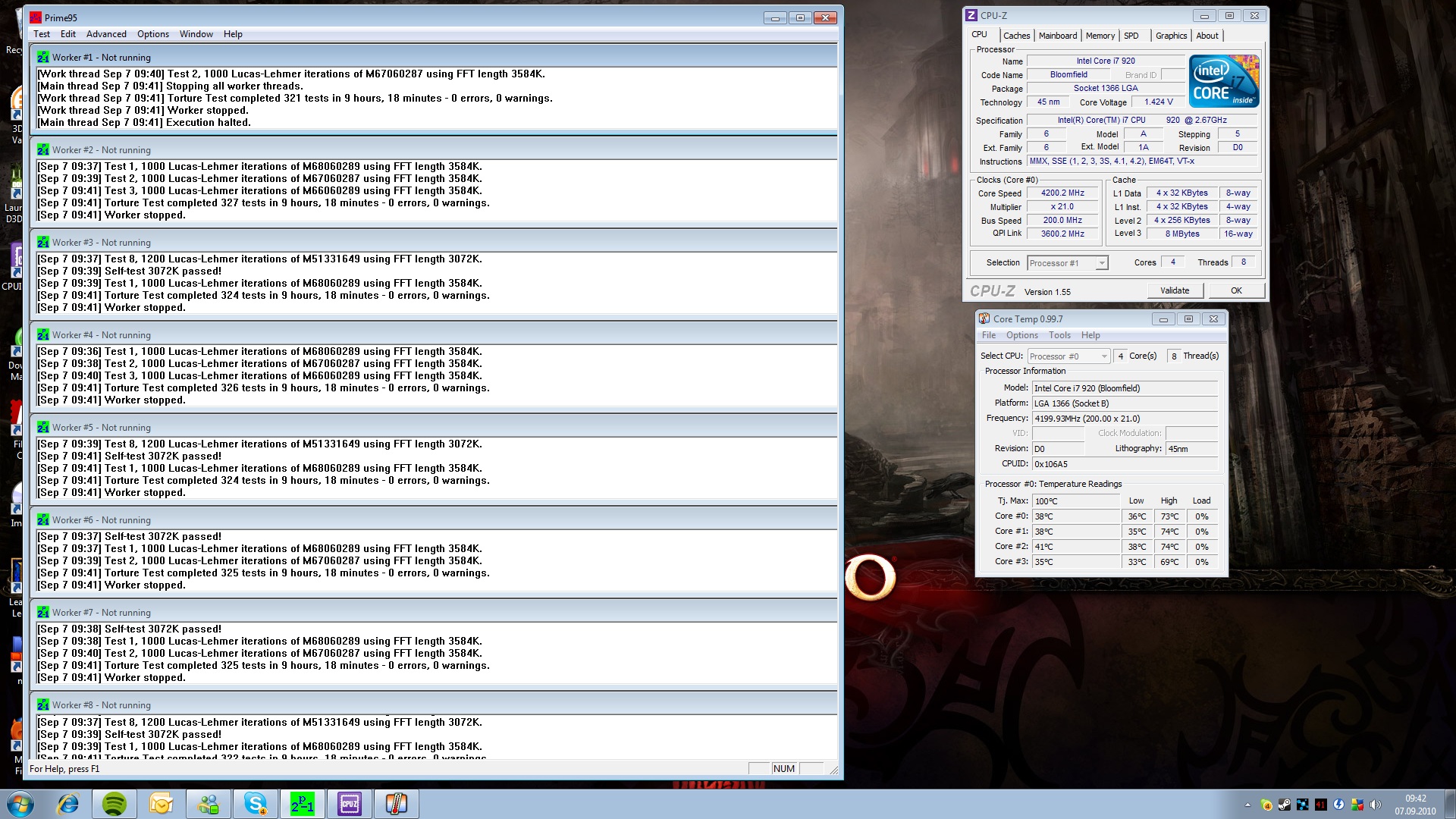
Task: Click the blue molecule tray icon
Action: pyautogui.click(x=1303, y=805)
